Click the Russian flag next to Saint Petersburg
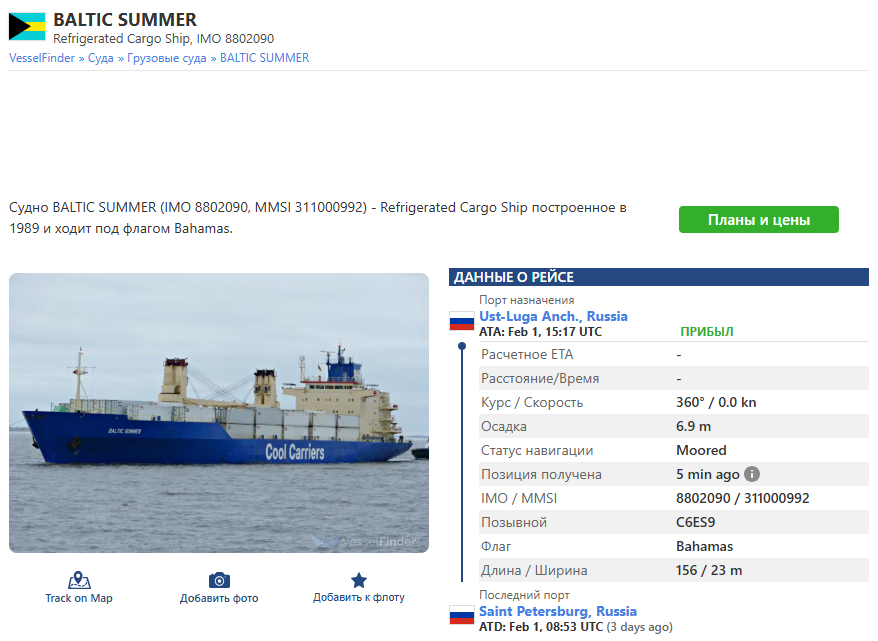 click(462, 615)
